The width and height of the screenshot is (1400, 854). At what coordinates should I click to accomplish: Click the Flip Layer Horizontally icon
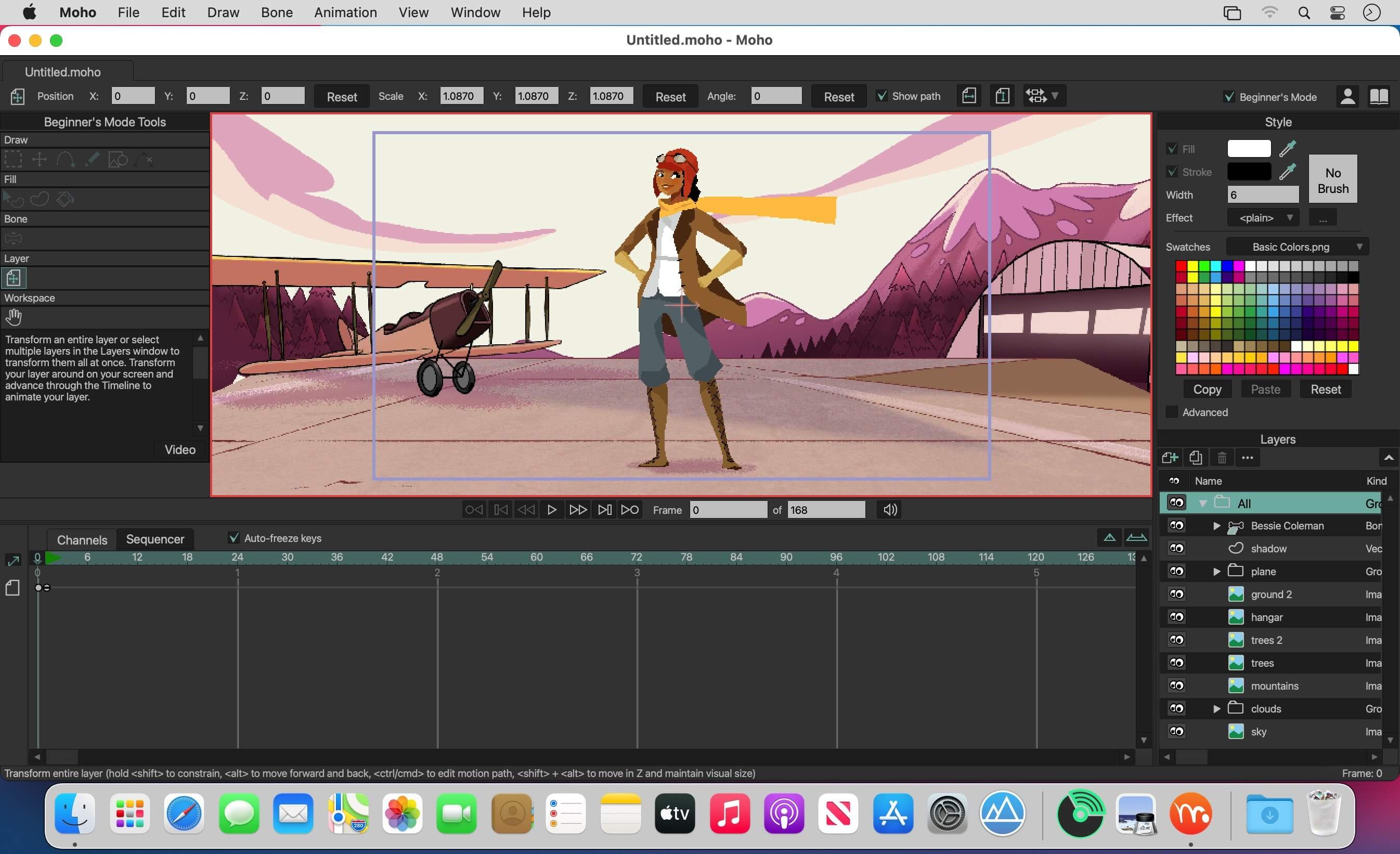click(x=969, y=96)
